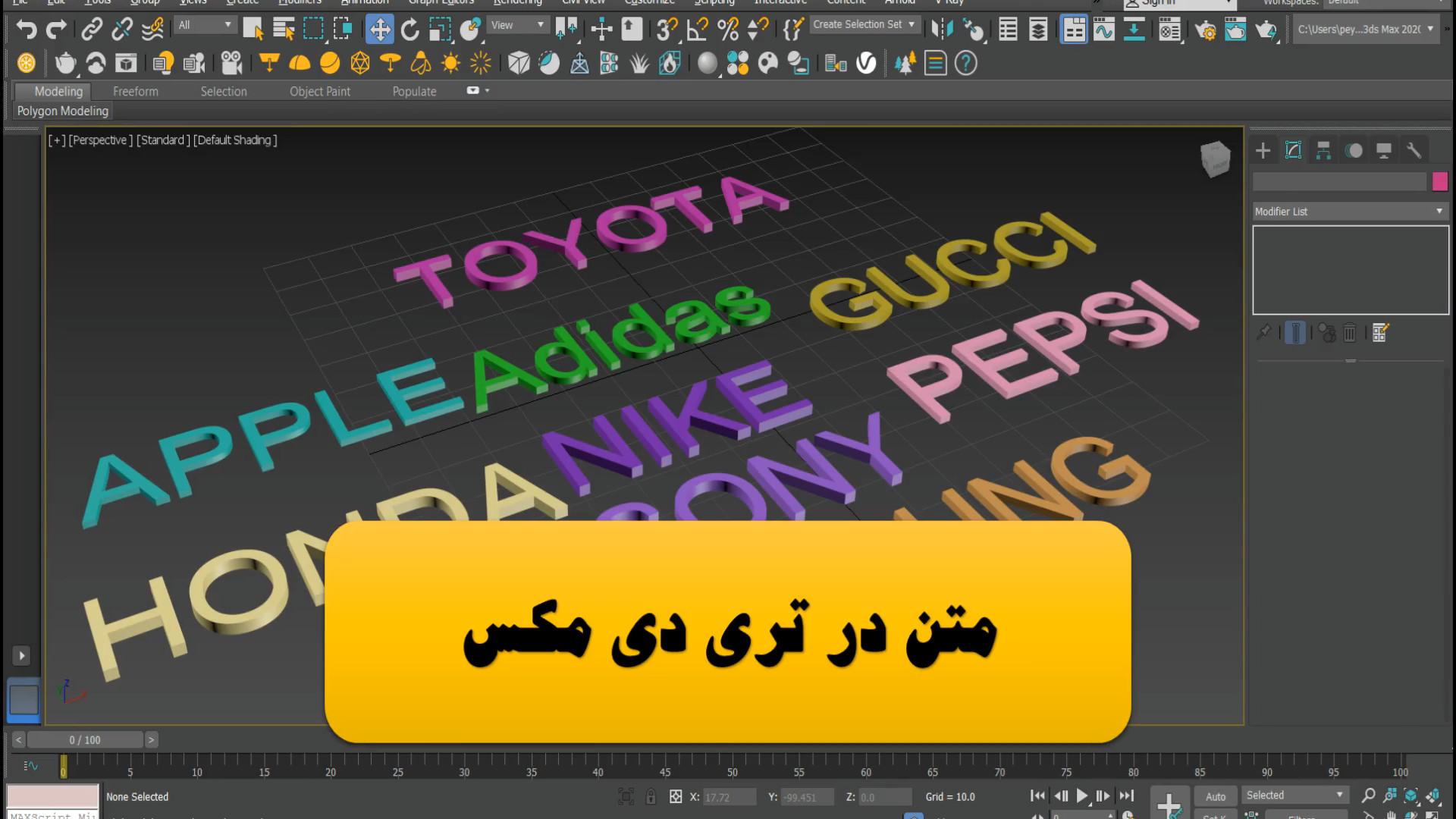Screen dimensions: 1456x819
Task: Open the Rendered Frame Window
Action: pyautogui.click(x=1235, y=30)
